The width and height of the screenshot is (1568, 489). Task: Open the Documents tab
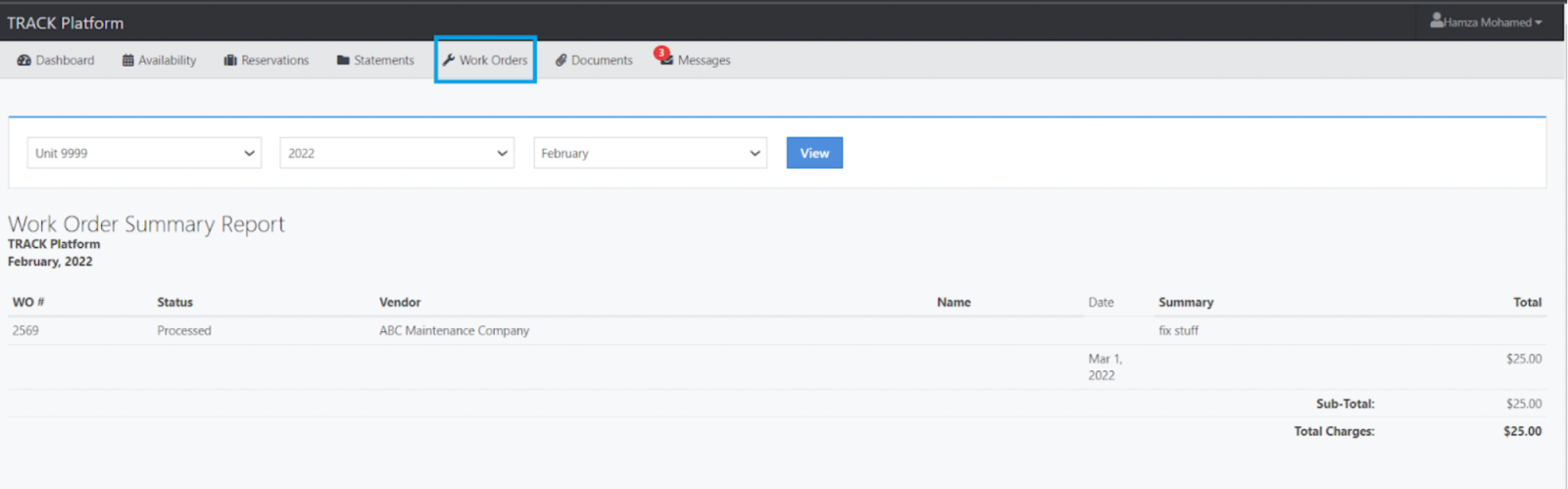594,61
